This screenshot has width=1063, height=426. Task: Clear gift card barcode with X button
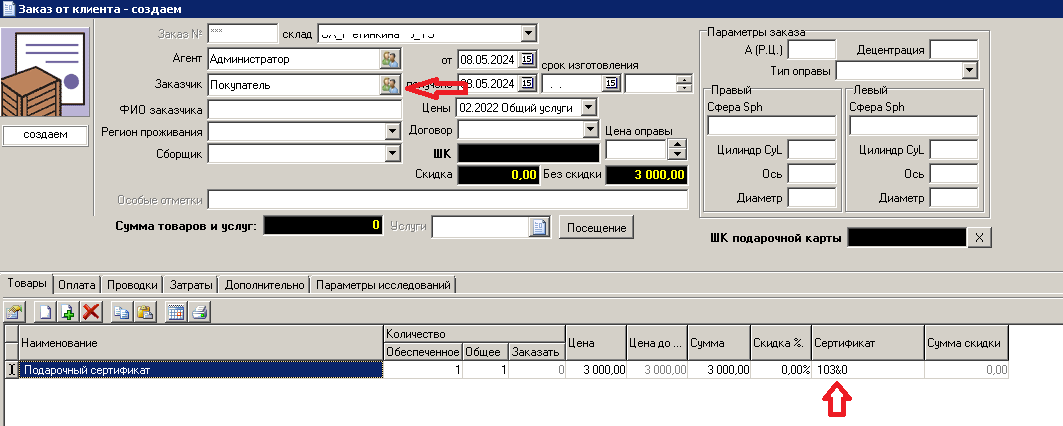981,237
